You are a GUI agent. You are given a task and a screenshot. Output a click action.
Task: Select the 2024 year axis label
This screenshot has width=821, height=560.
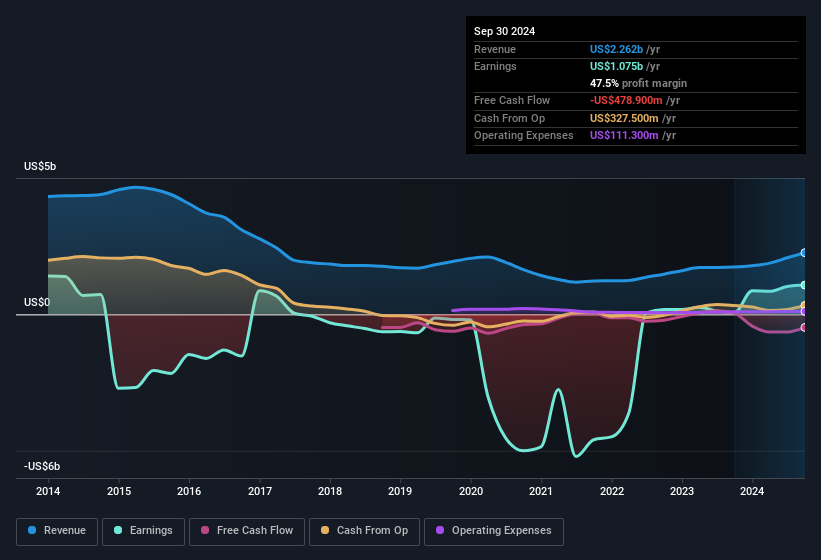752,491
